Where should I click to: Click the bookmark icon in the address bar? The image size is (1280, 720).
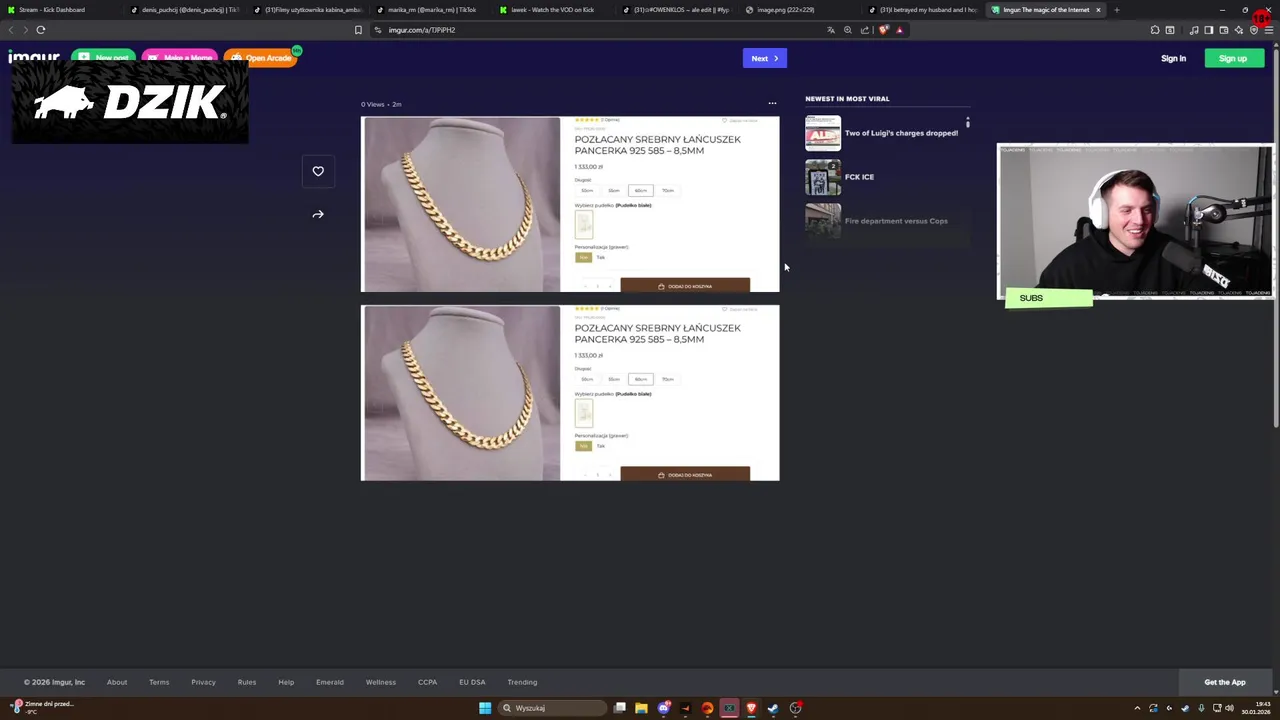coord(358,30)
